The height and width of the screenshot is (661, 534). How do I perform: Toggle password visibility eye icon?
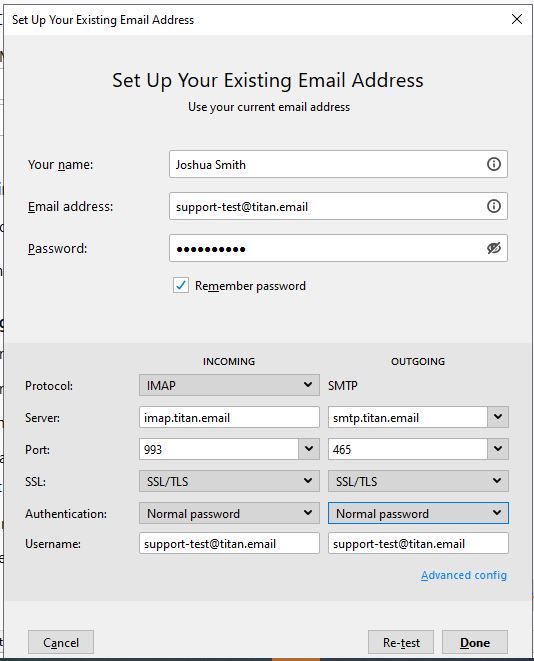494,248
